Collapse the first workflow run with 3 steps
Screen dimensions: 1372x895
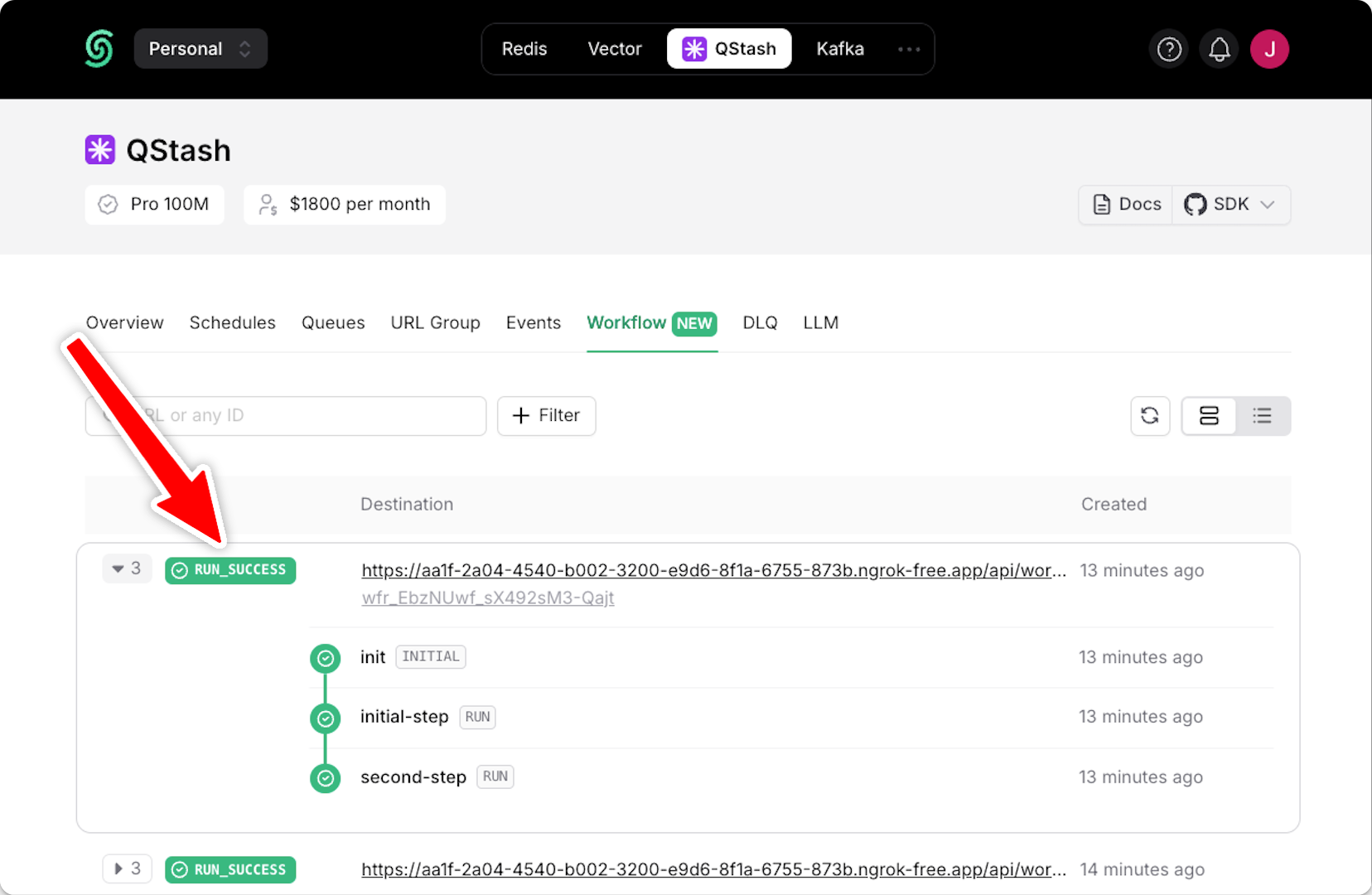(127, 568)
